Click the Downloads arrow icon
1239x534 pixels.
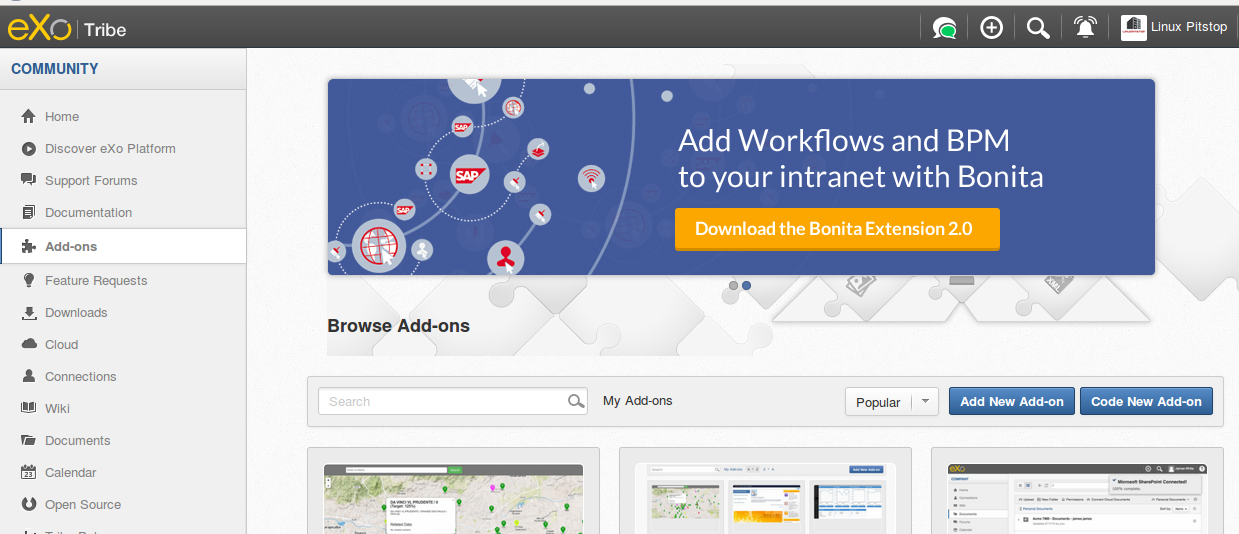coord(28,312)
